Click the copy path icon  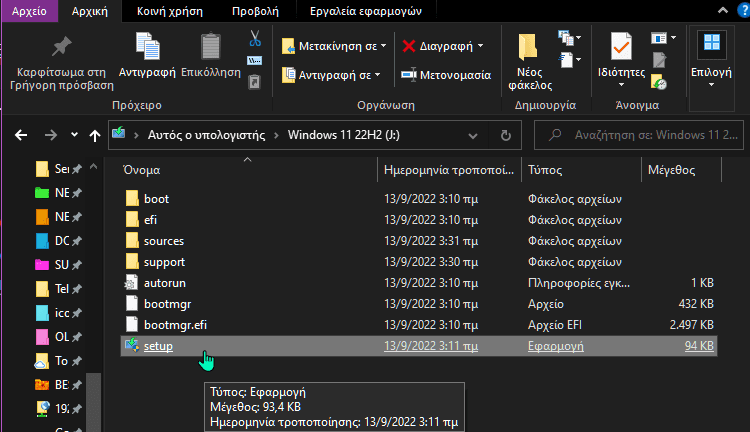pos(254,61)
